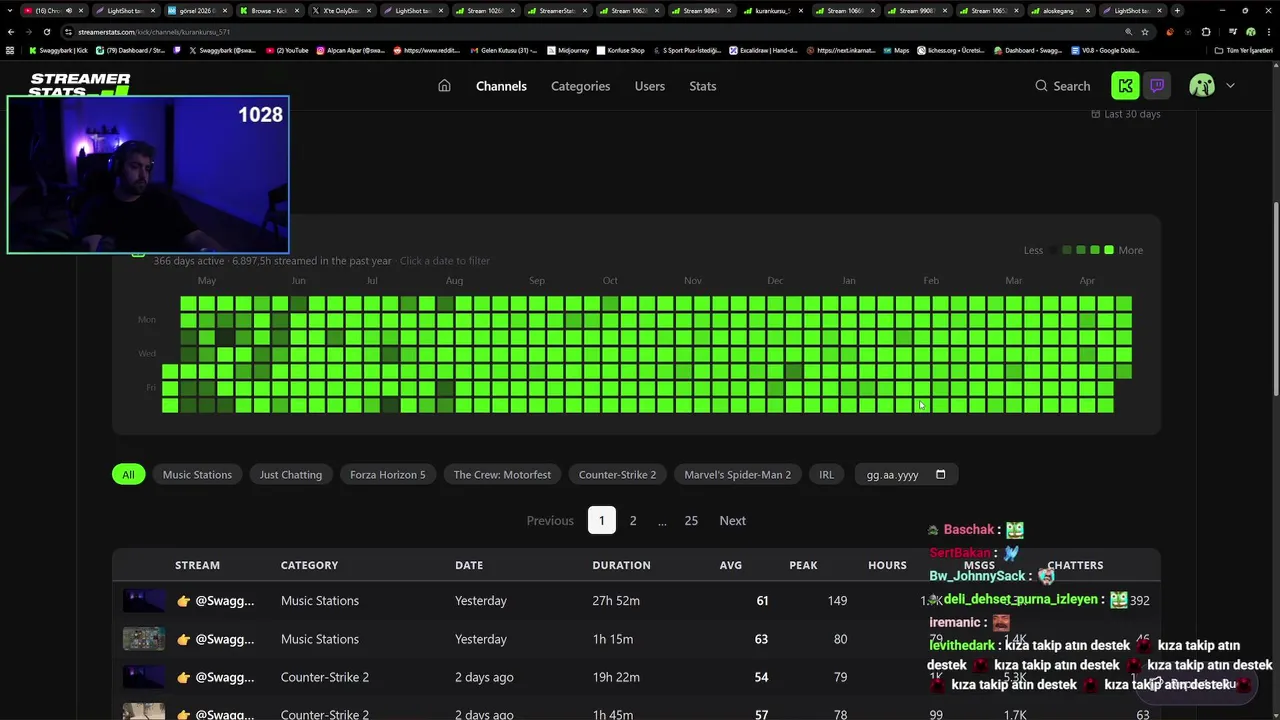The width and height of the screenshot is (1280, 720).
Task: Go to the Stats nav item
Action: (703, 86)
